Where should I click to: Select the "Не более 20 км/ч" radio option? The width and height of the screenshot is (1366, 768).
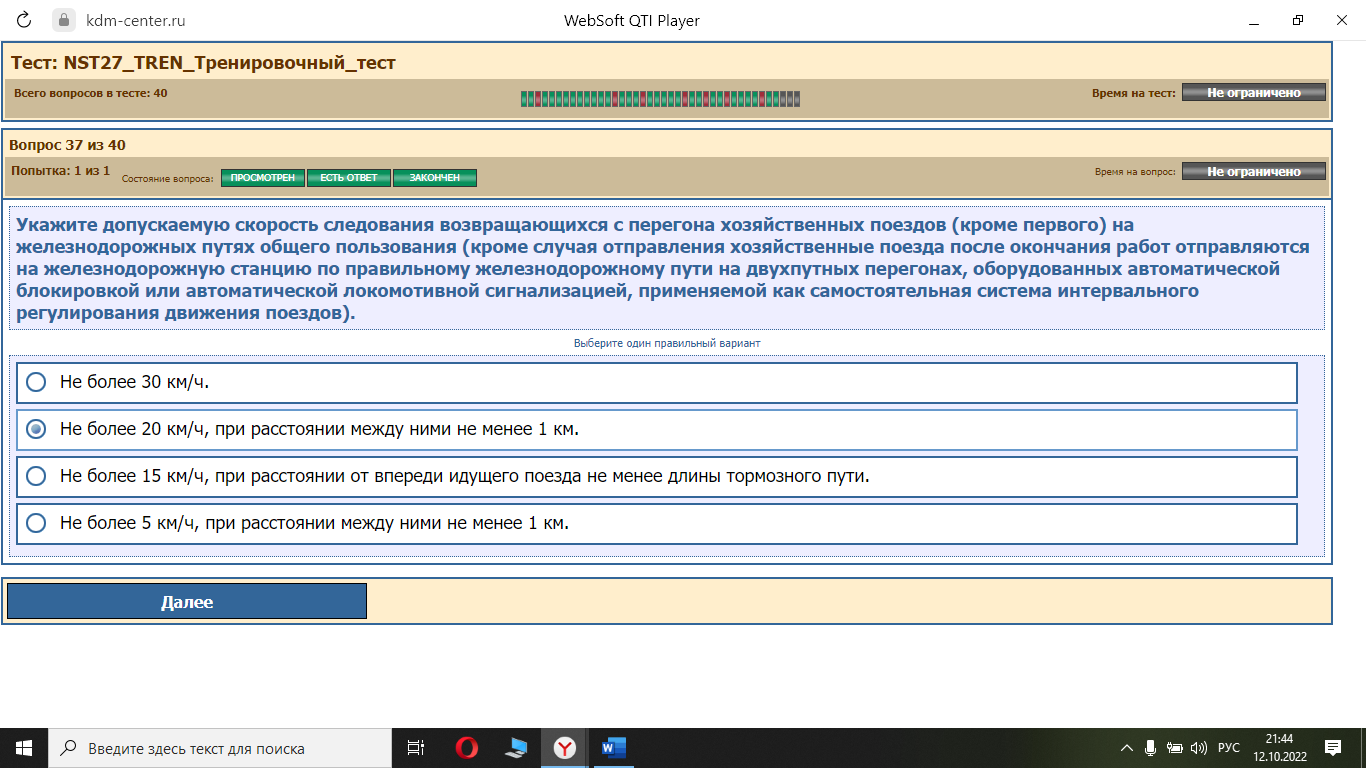tap(36, 429)
